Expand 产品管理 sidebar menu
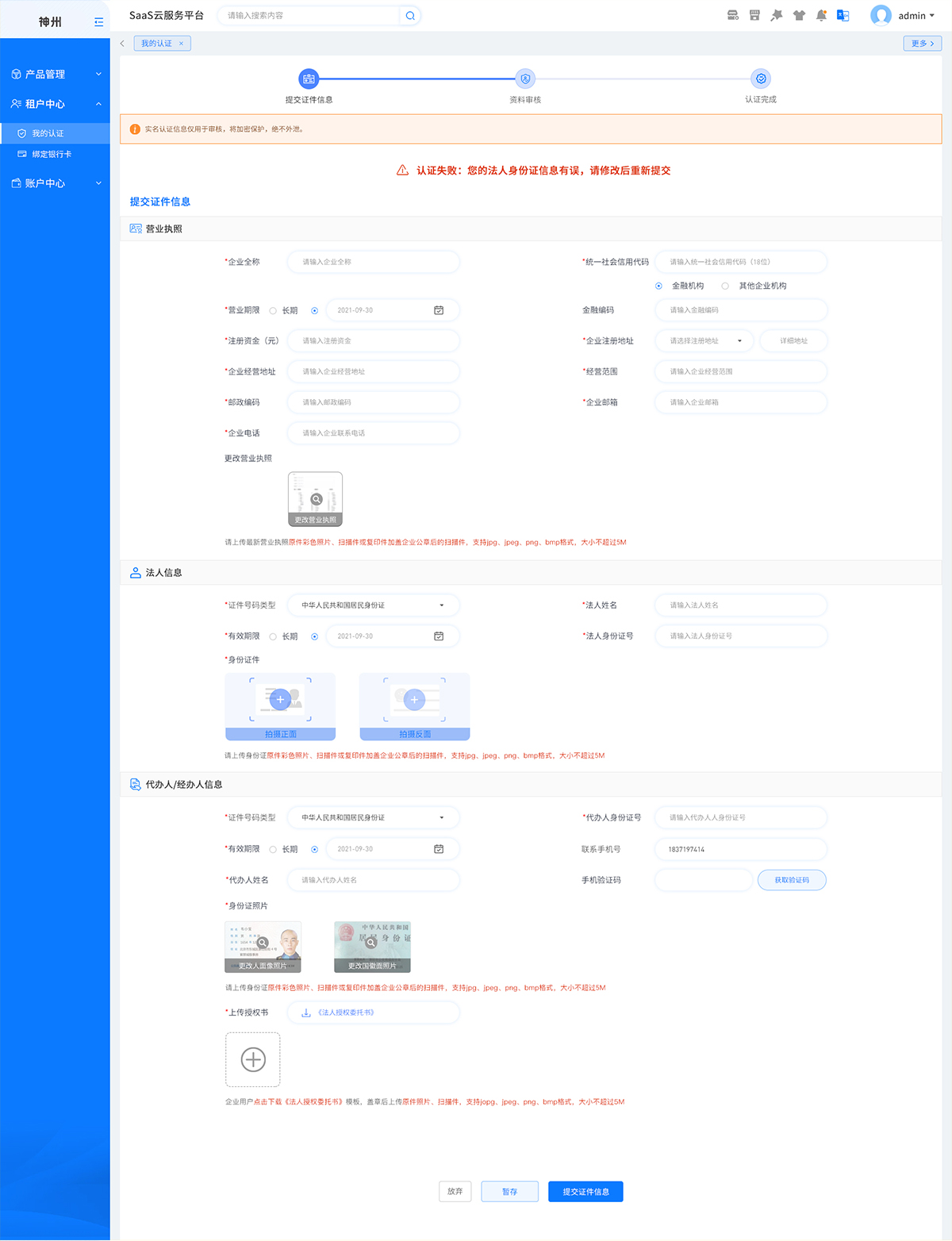Screen dimensions: 952x1241 [55, 74]
